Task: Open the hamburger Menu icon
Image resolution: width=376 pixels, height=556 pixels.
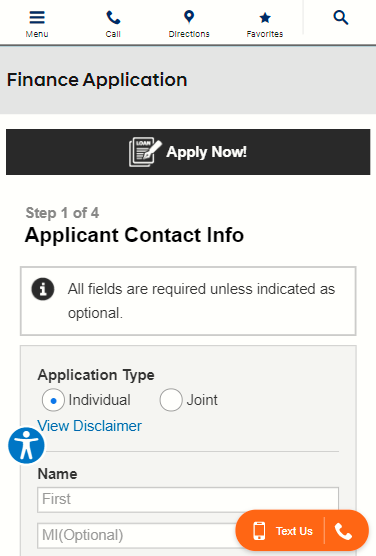Action: pyautogui.click(x=37, y=17)
